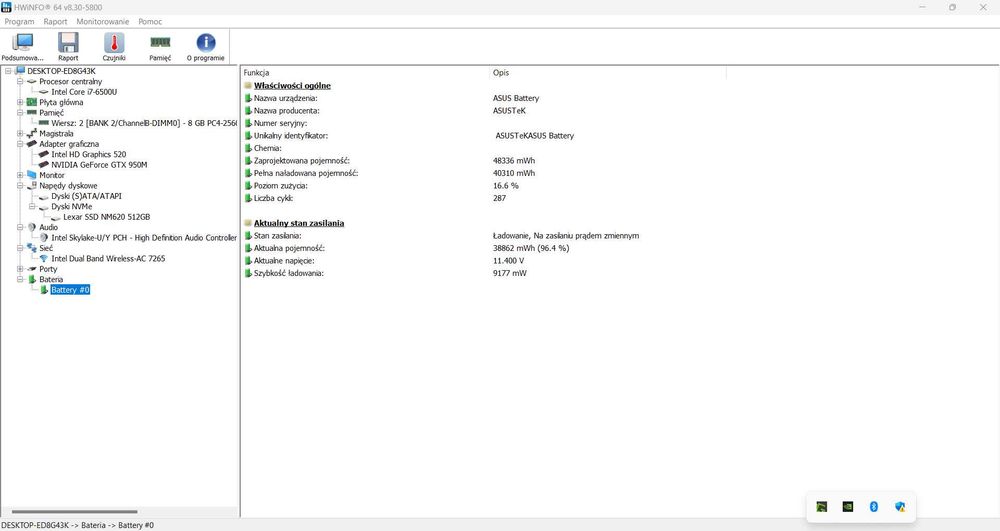The width and height of the screenshot is (1000, 531).
Task: Click the Płyta główna motherboard icon
Action: (x=32, y=102)
